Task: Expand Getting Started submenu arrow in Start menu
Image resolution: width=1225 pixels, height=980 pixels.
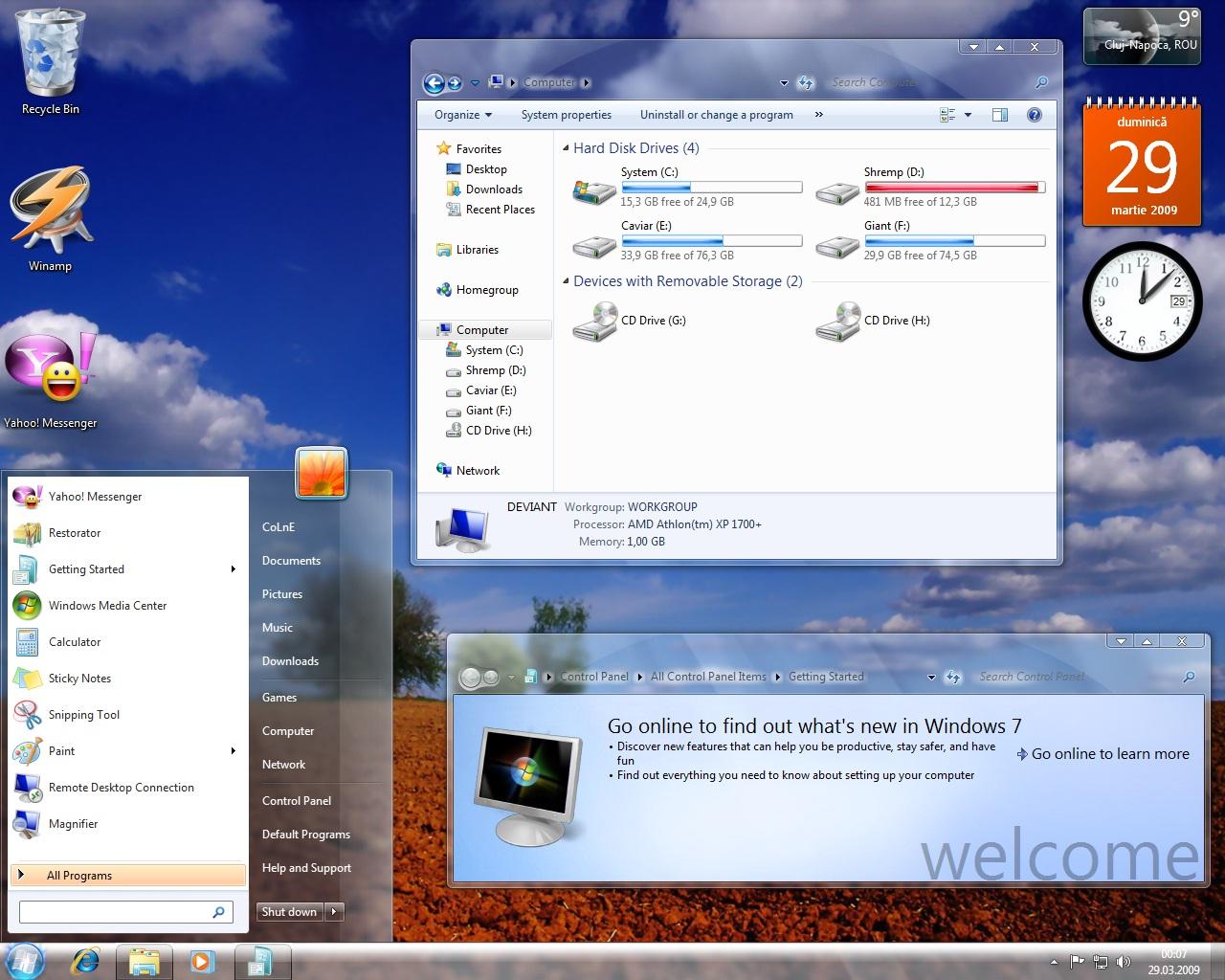Action: click(233, 569)
